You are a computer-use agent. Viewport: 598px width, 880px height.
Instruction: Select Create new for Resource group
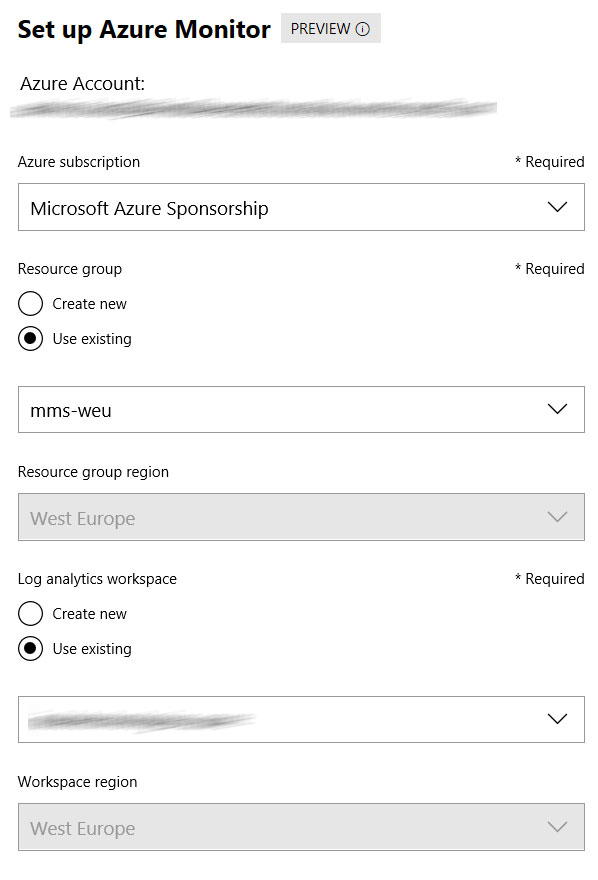click(x=30, y=304)
